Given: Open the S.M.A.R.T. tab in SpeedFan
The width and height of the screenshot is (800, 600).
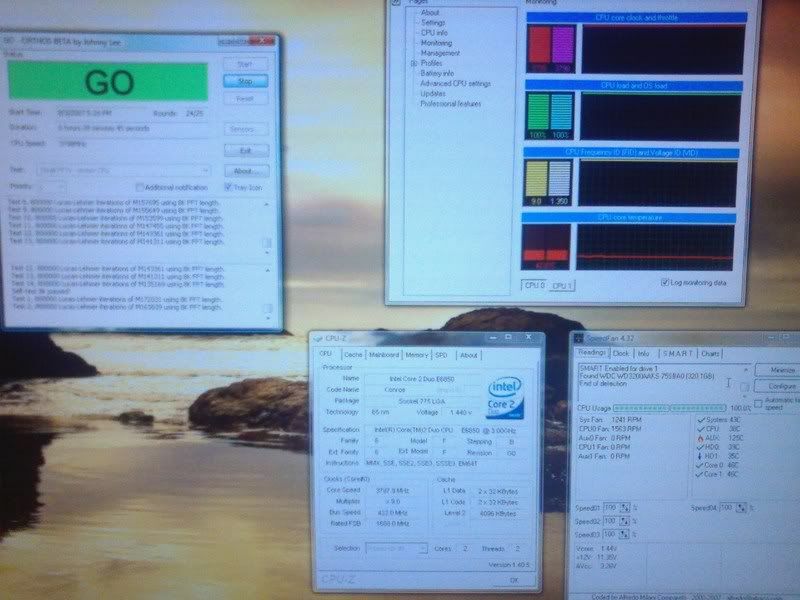Looking at the screenshot, I should (678, 353).
